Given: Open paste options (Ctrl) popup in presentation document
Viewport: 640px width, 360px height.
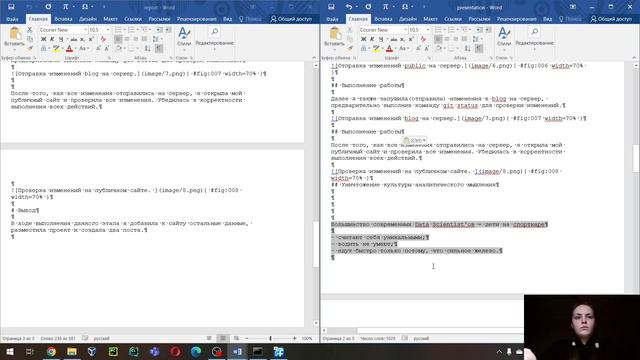Looking at the screenshot, I should coord(414,140).
